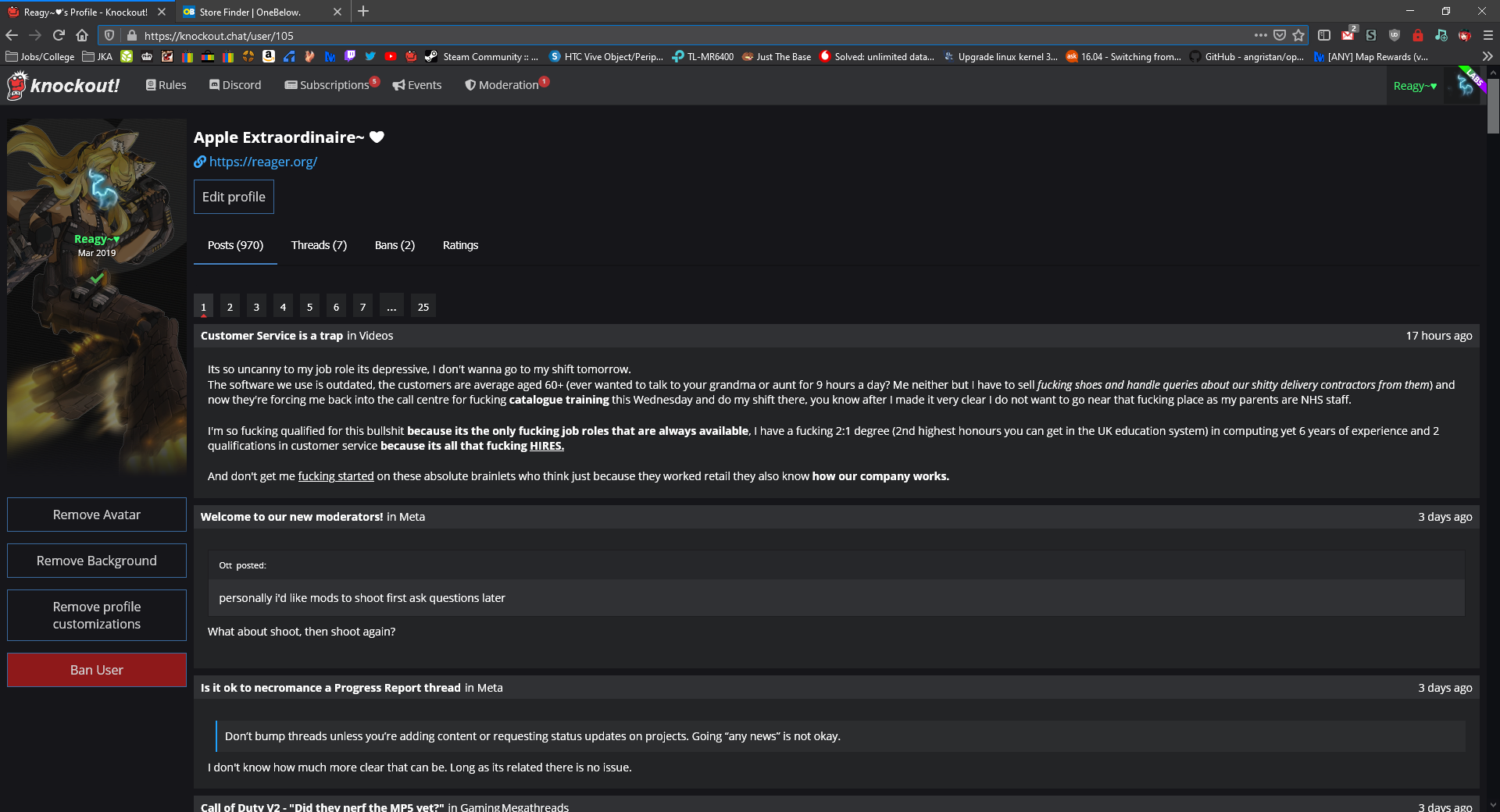
Task: Open the Moderation shield link
Action: 506,85
